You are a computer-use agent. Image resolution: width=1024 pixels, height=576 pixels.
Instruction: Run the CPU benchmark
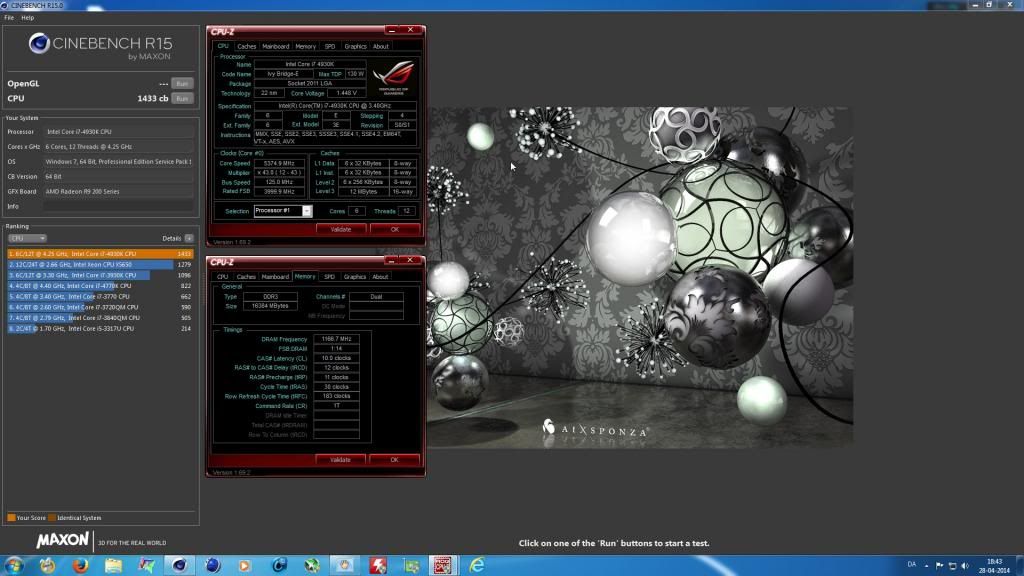coord(182,99)
